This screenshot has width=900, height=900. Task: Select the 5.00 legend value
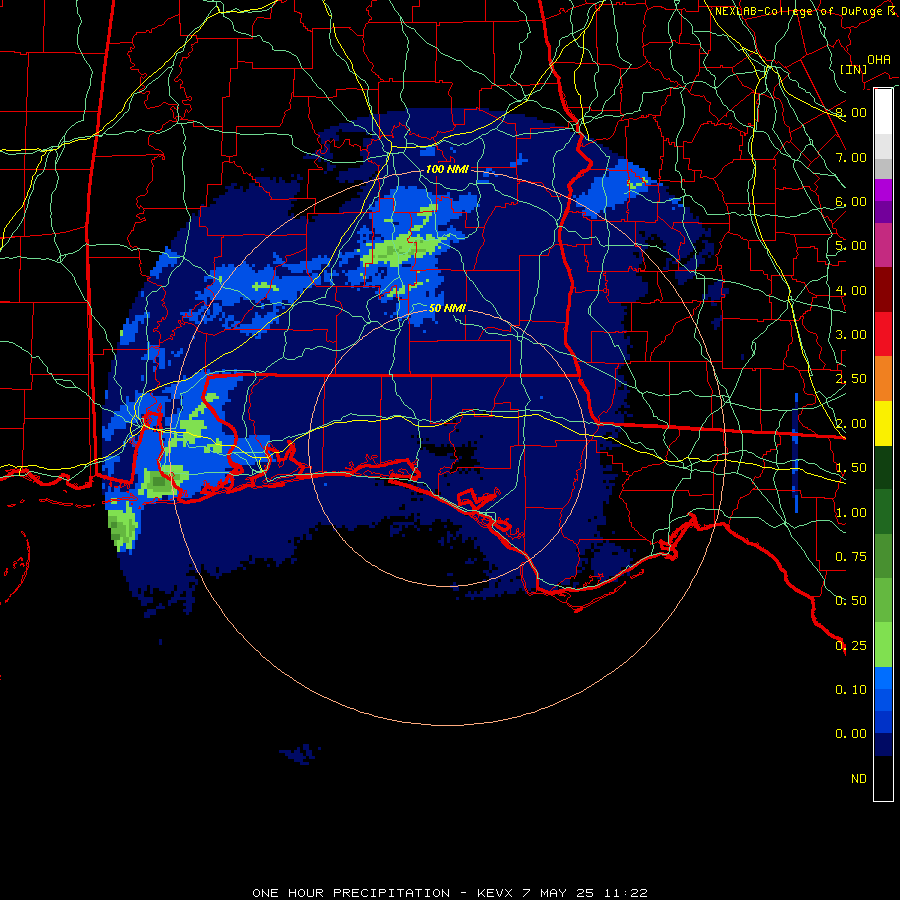(851, 246)
